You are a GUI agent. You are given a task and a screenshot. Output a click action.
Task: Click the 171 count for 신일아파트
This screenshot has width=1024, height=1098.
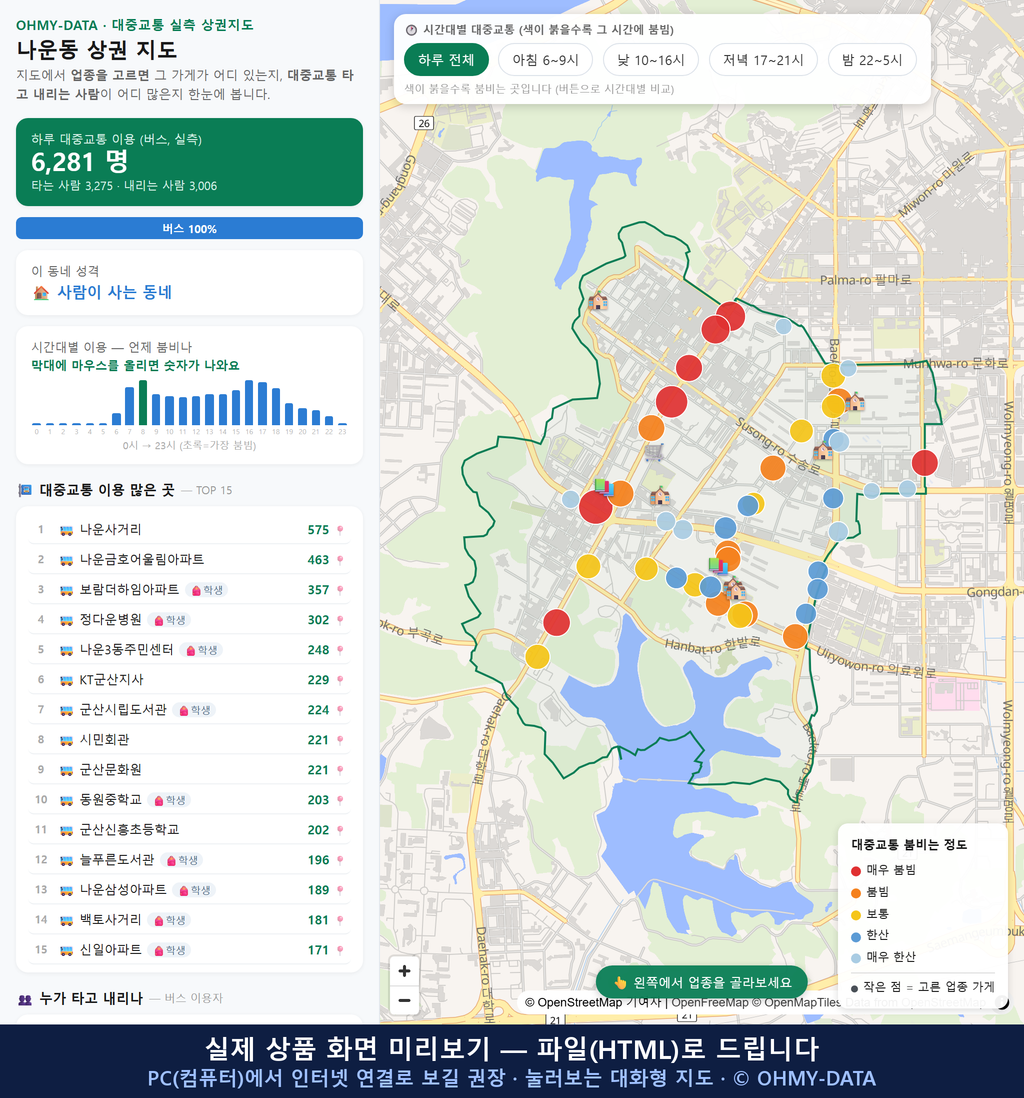point(318,951)
